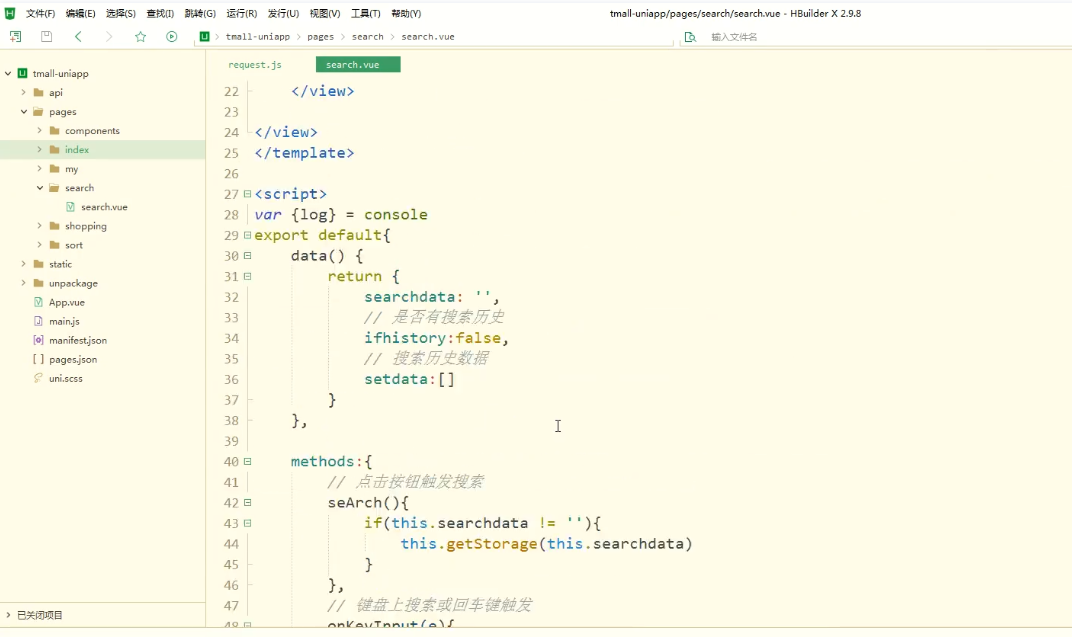Click the main.js file icon
This screenshot has width=1072, height=637.
[x=38, y=321]
